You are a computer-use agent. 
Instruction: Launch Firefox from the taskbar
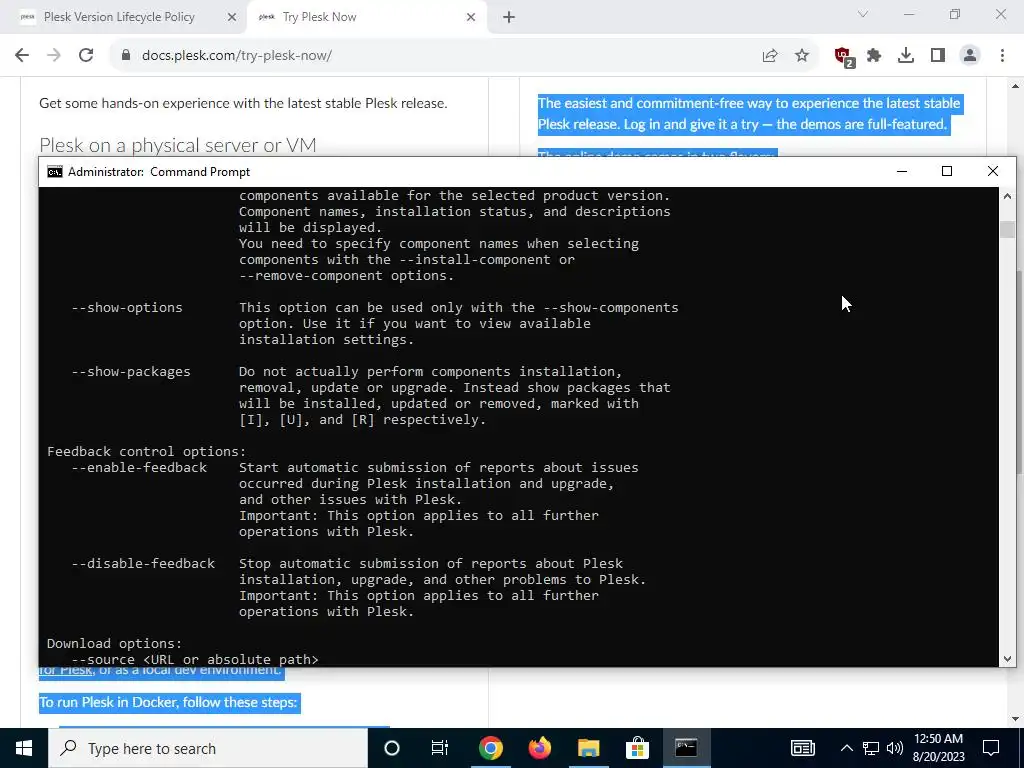tap(539, 748)
